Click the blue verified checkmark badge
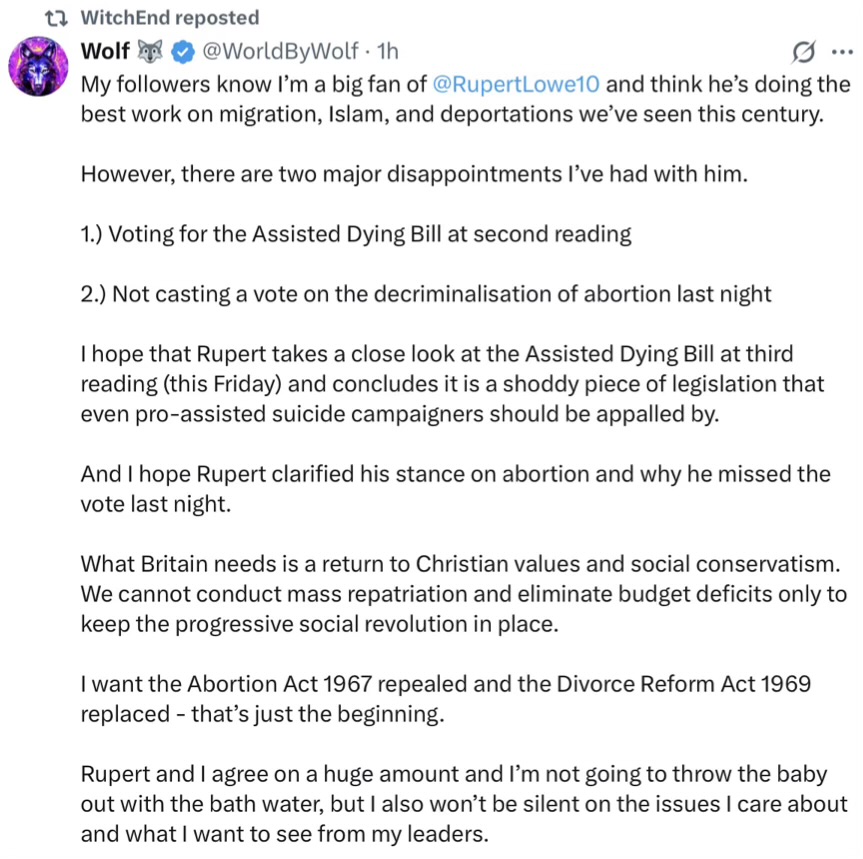 point(183,52)
